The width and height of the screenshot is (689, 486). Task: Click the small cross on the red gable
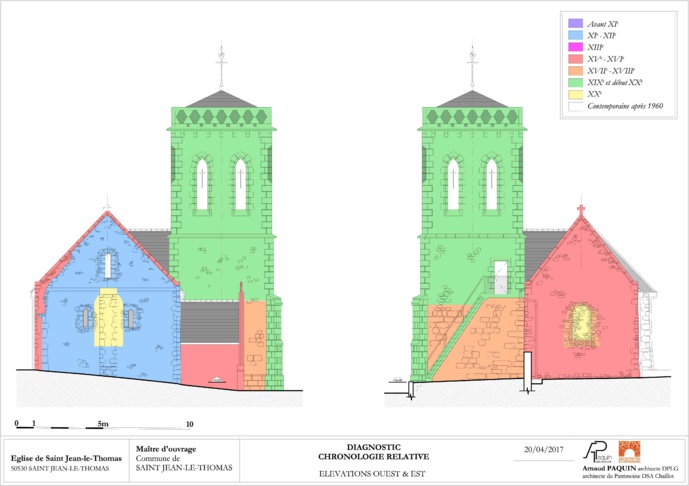[579, 212]
